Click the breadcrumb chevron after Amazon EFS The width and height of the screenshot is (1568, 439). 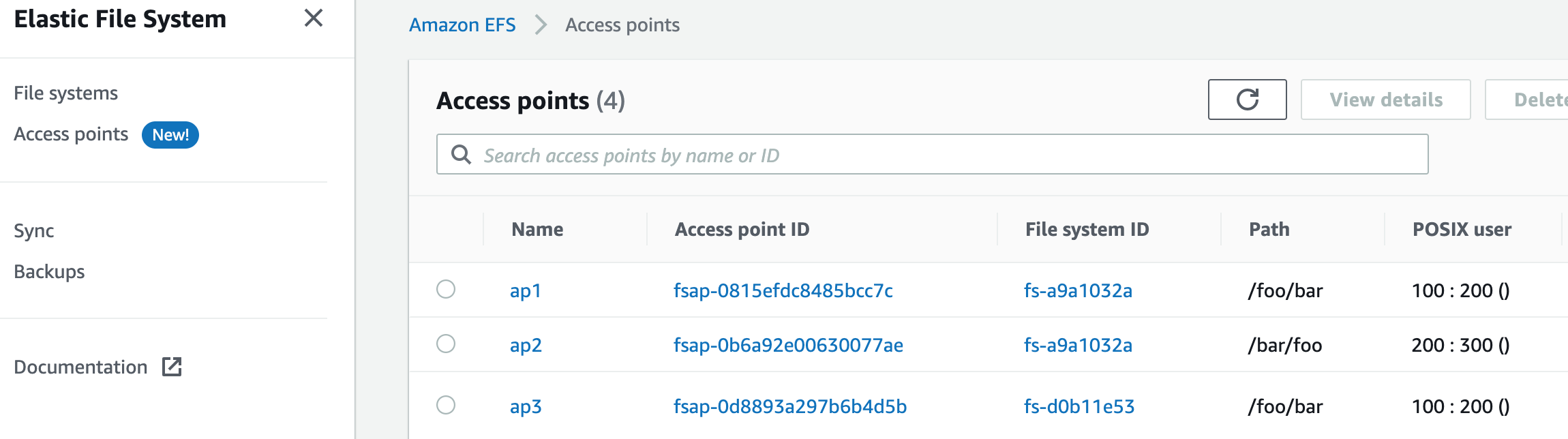point(541,25)
